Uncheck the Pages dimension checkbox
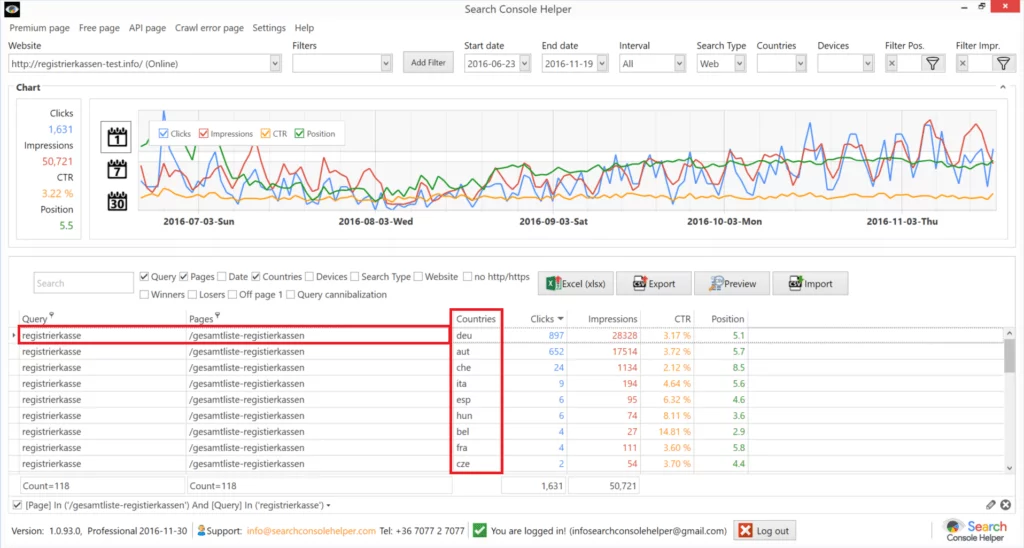Image resolution: width=1024 pixels, height=548 pixels. pyautogui.click(x=184, y=276)
